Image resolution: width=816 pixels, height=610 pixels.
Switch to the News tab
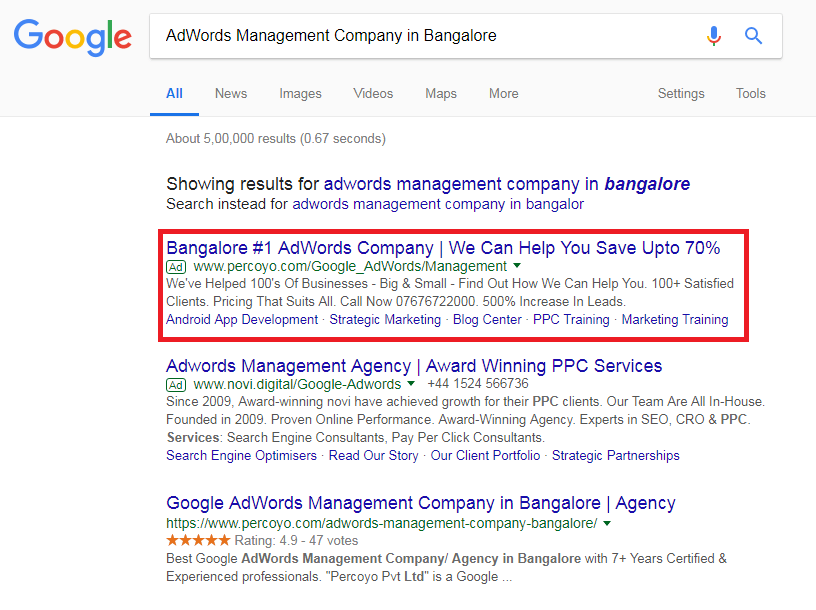pos(230,94)
